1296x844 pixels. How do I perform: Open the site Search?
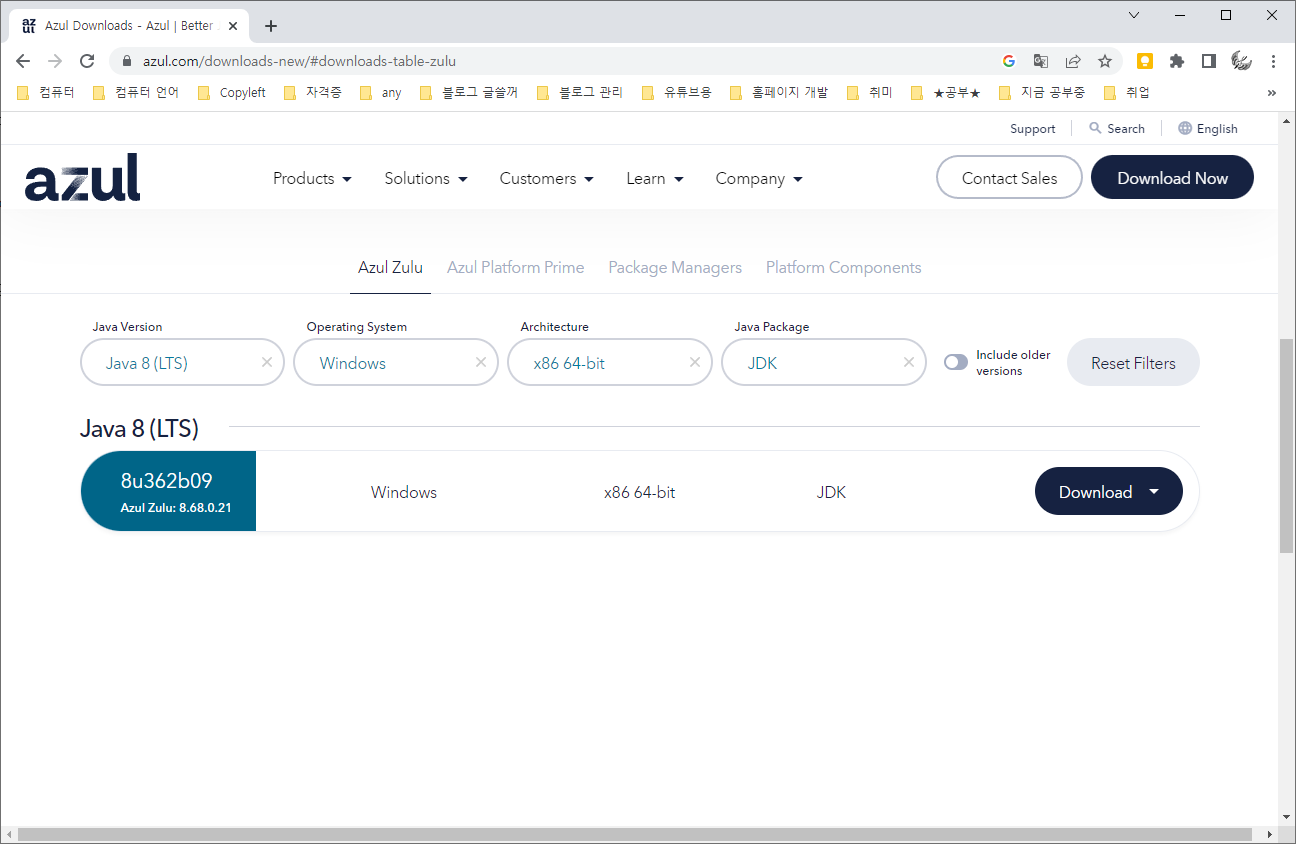[1117, 129]
